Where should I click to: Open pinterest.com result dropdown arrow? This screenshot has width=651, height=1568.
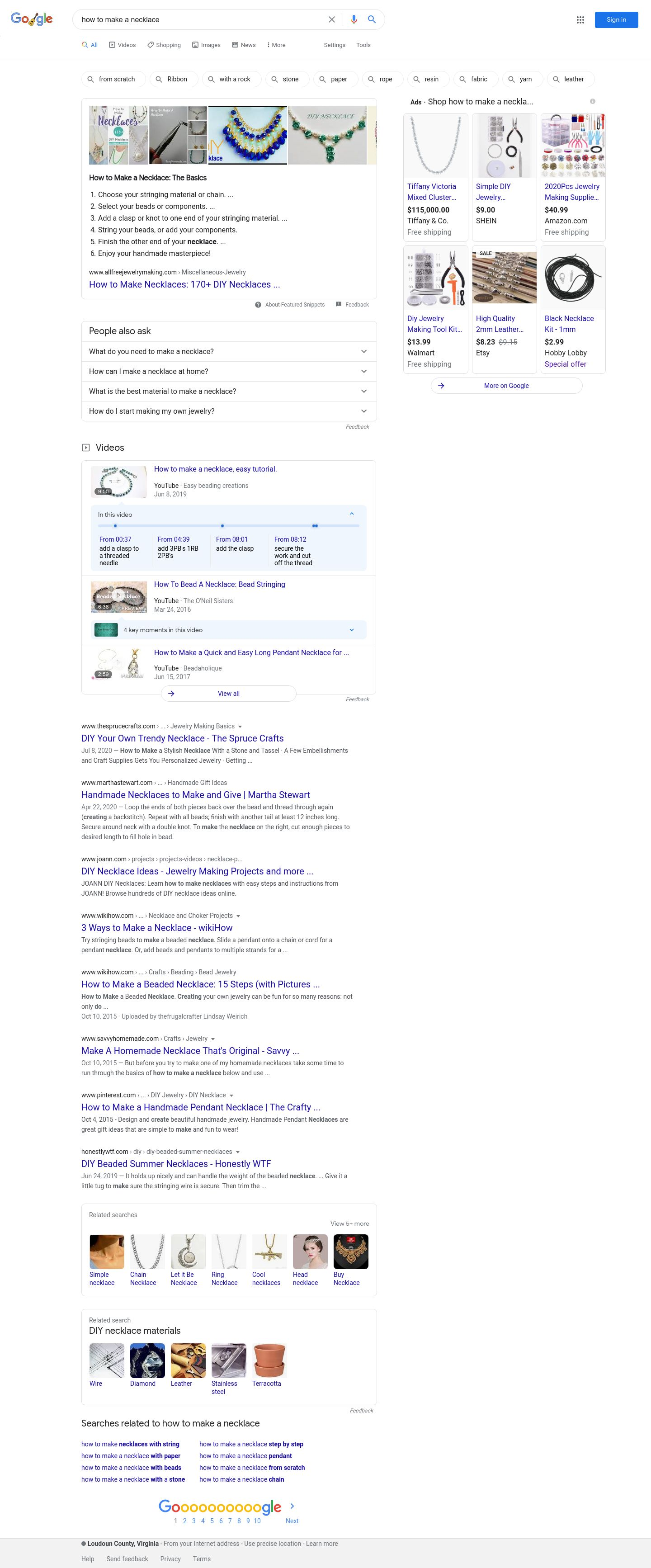pyautogui.click(x=231, y=1096)
